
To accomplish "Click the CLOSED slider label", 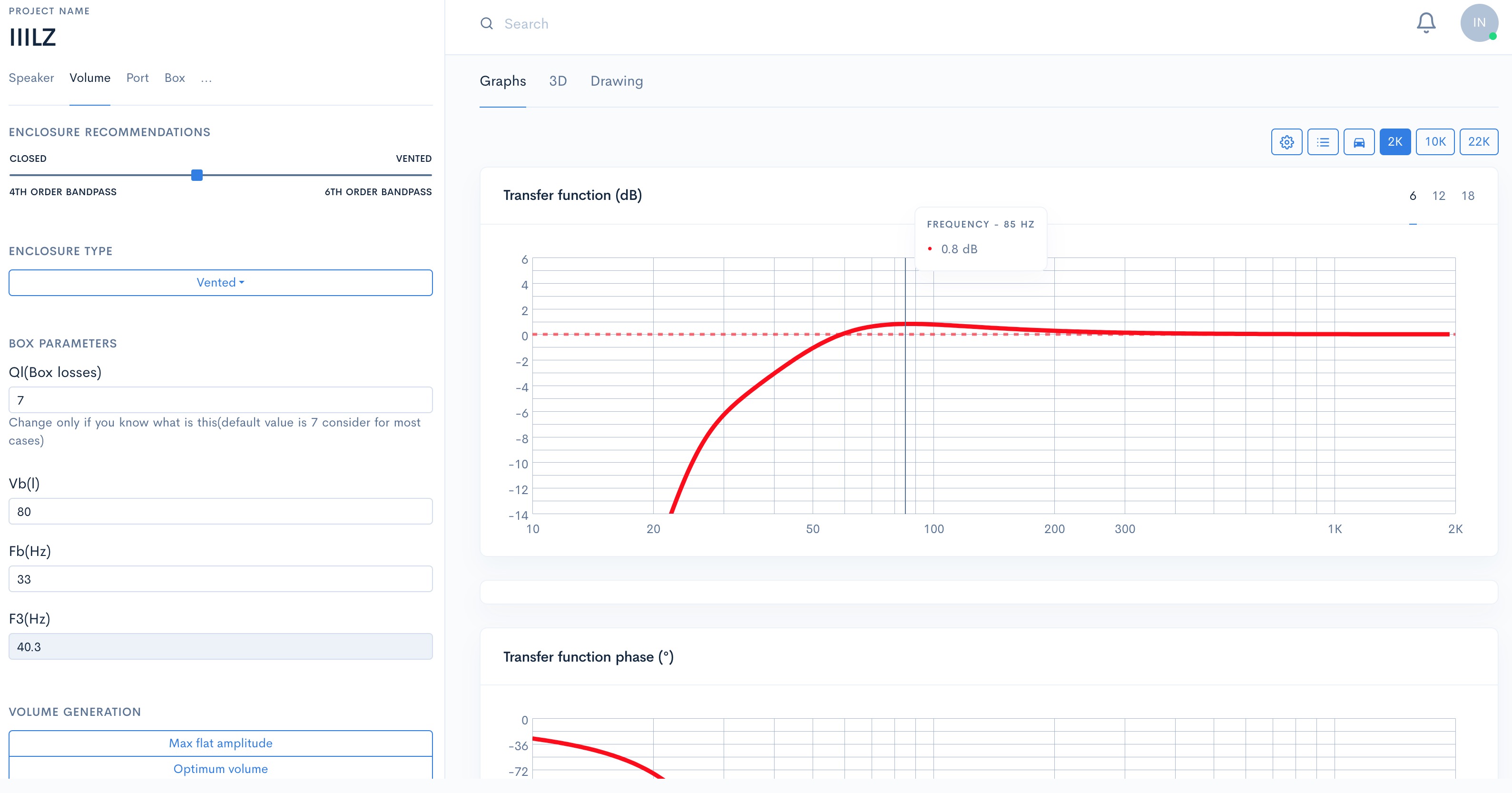I will click(x=28, y=159).
